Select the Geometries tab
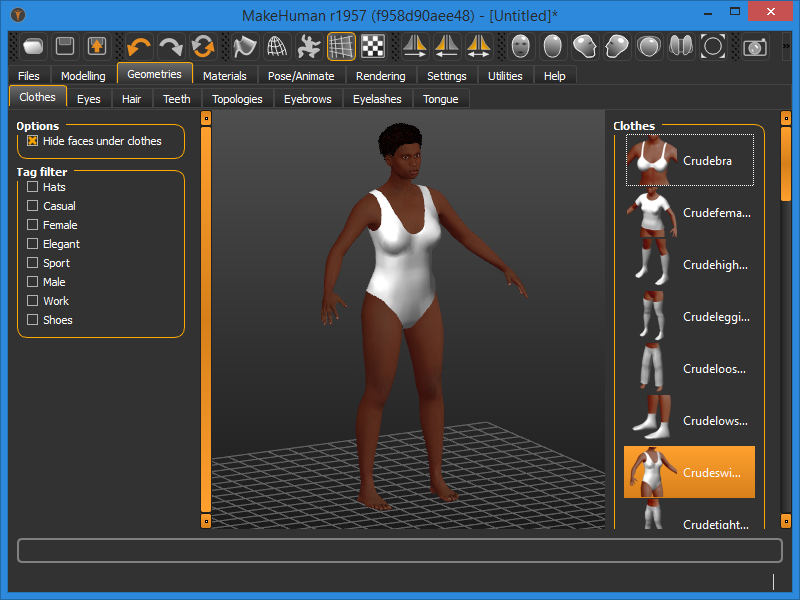800x600 pixels. pyautogui.click(x=155, y=74)
